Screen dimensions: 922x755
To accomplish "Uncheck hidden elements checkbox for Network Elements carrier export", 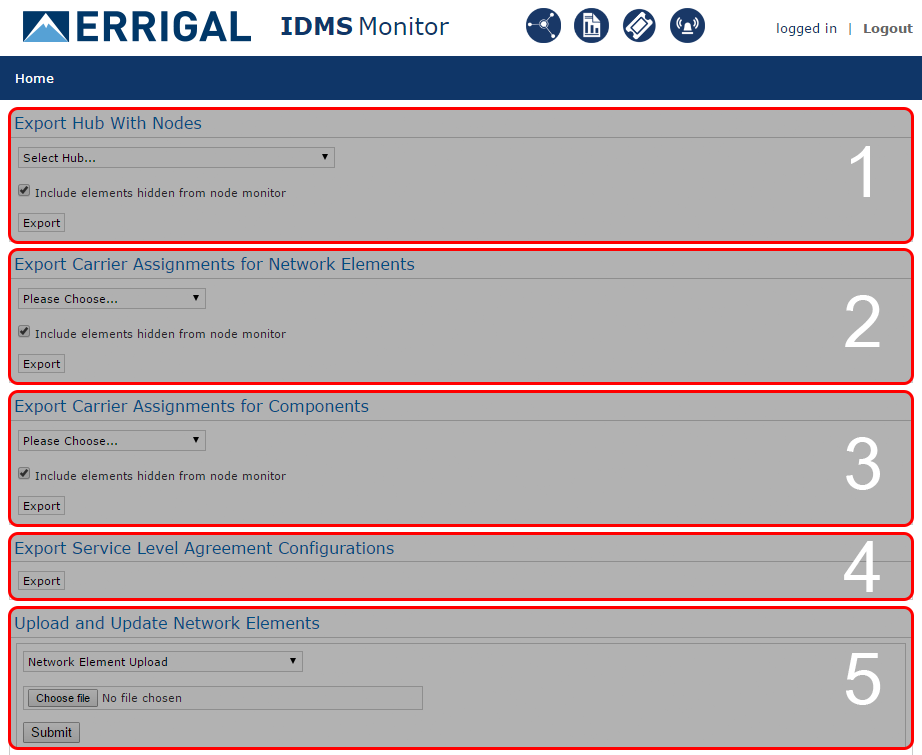I will coord(24,332).
